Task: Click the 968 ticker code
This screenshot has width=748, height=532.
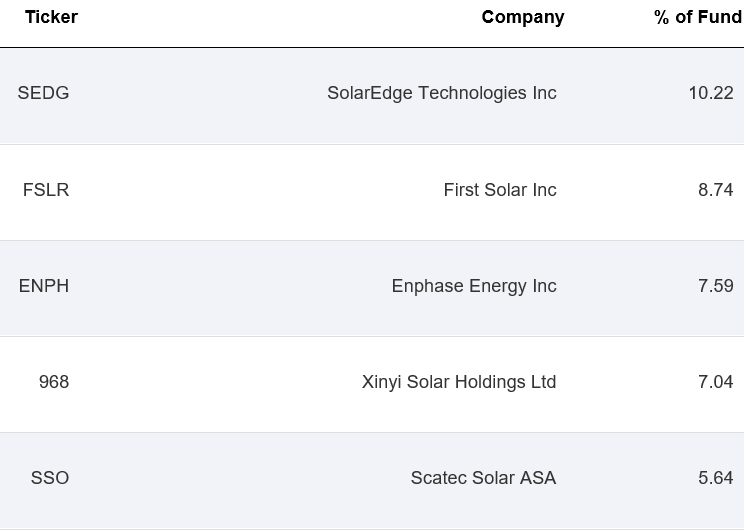Action: 54,382
